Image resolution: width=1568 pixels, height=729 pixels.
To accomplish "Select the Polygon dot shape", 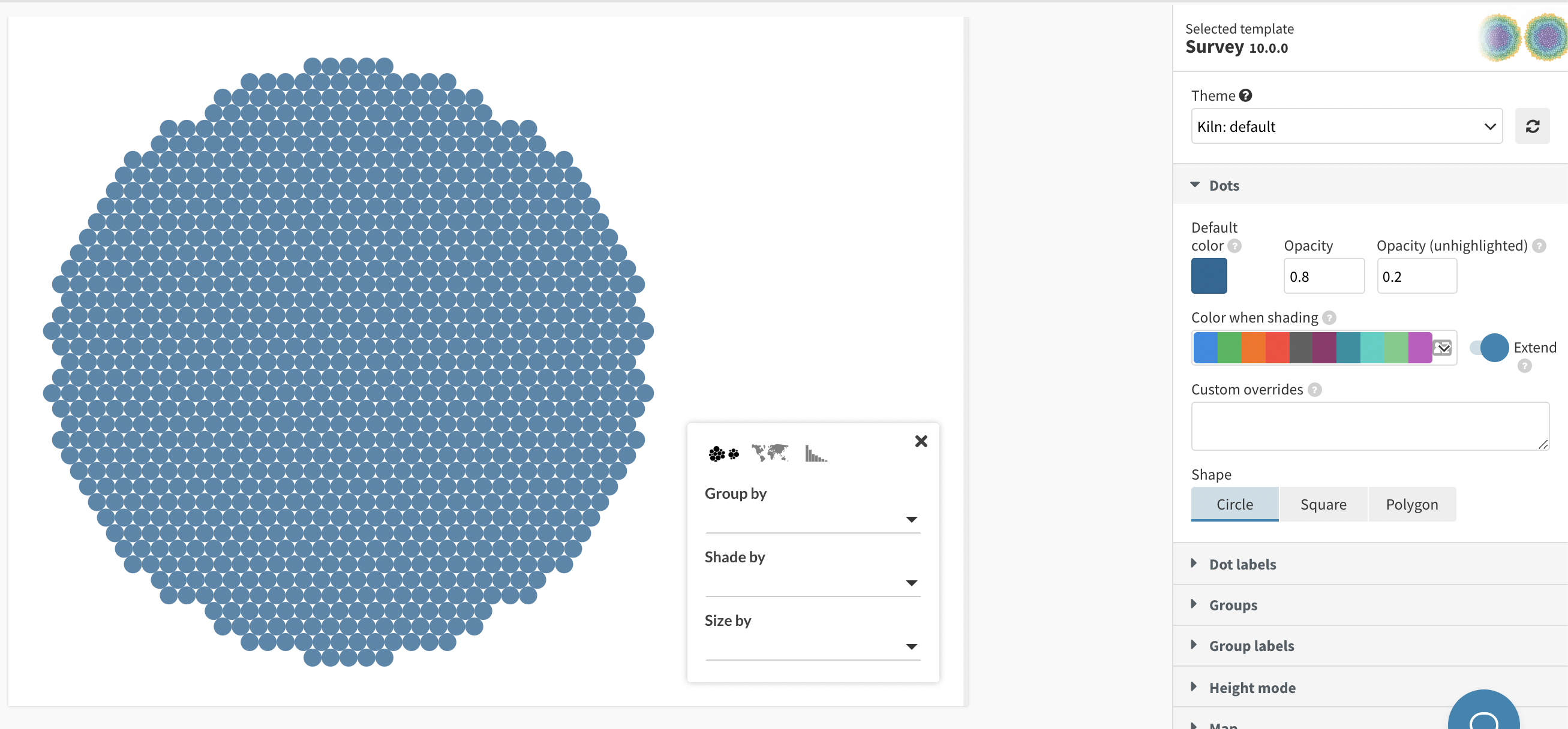I will pyautogui.click(x=1411, y=504).
